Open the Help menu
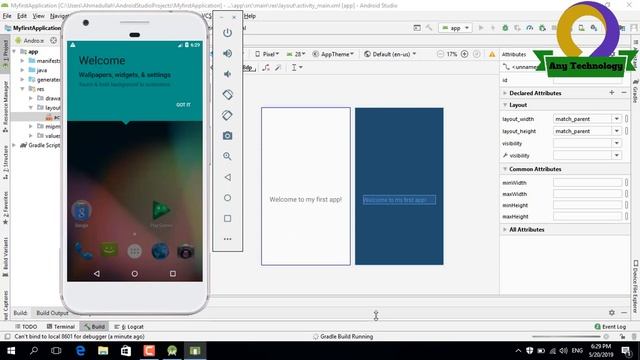 [250, 16]
